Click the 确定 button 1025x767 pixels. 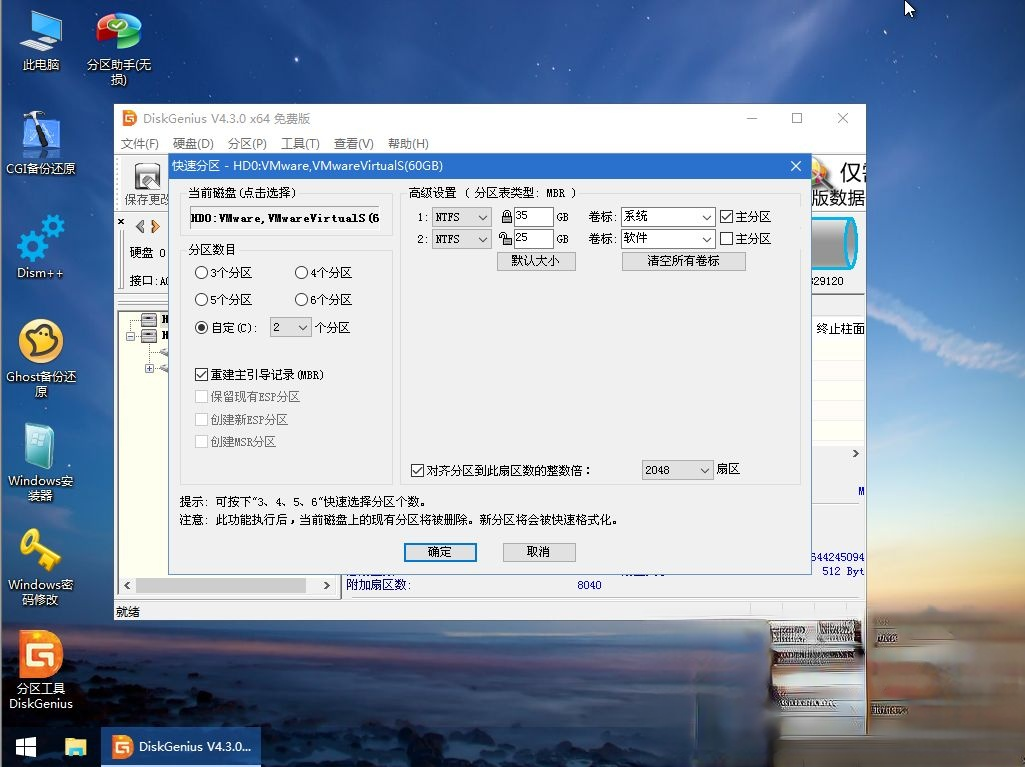click(440, 552)
